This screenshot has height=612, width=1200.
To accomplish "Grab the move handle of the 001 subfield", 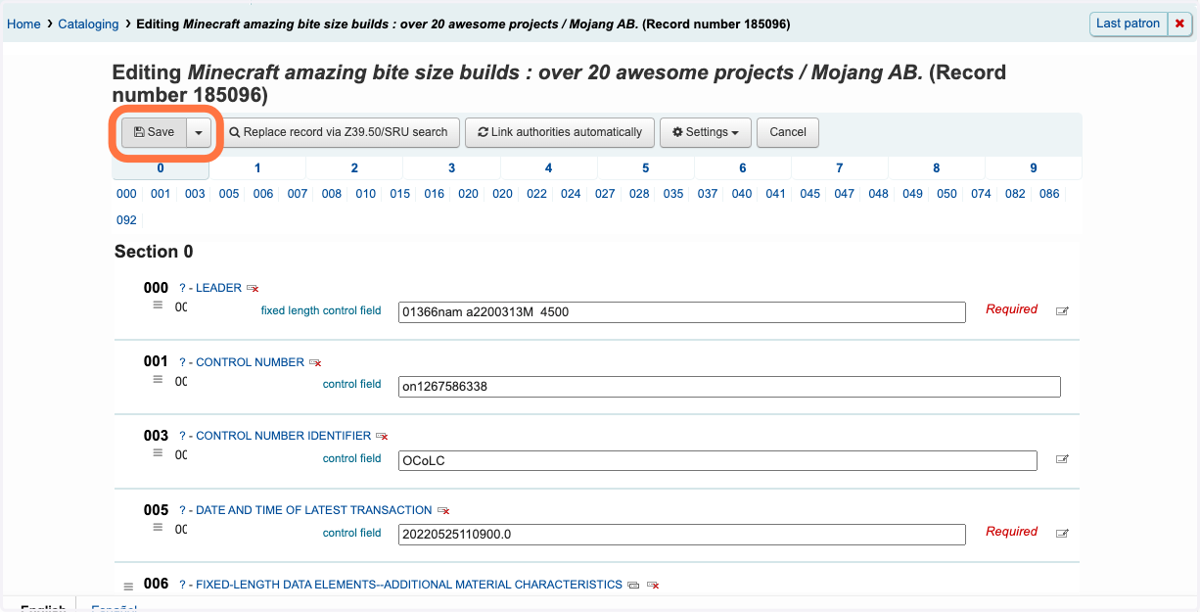I will (157, 379).
